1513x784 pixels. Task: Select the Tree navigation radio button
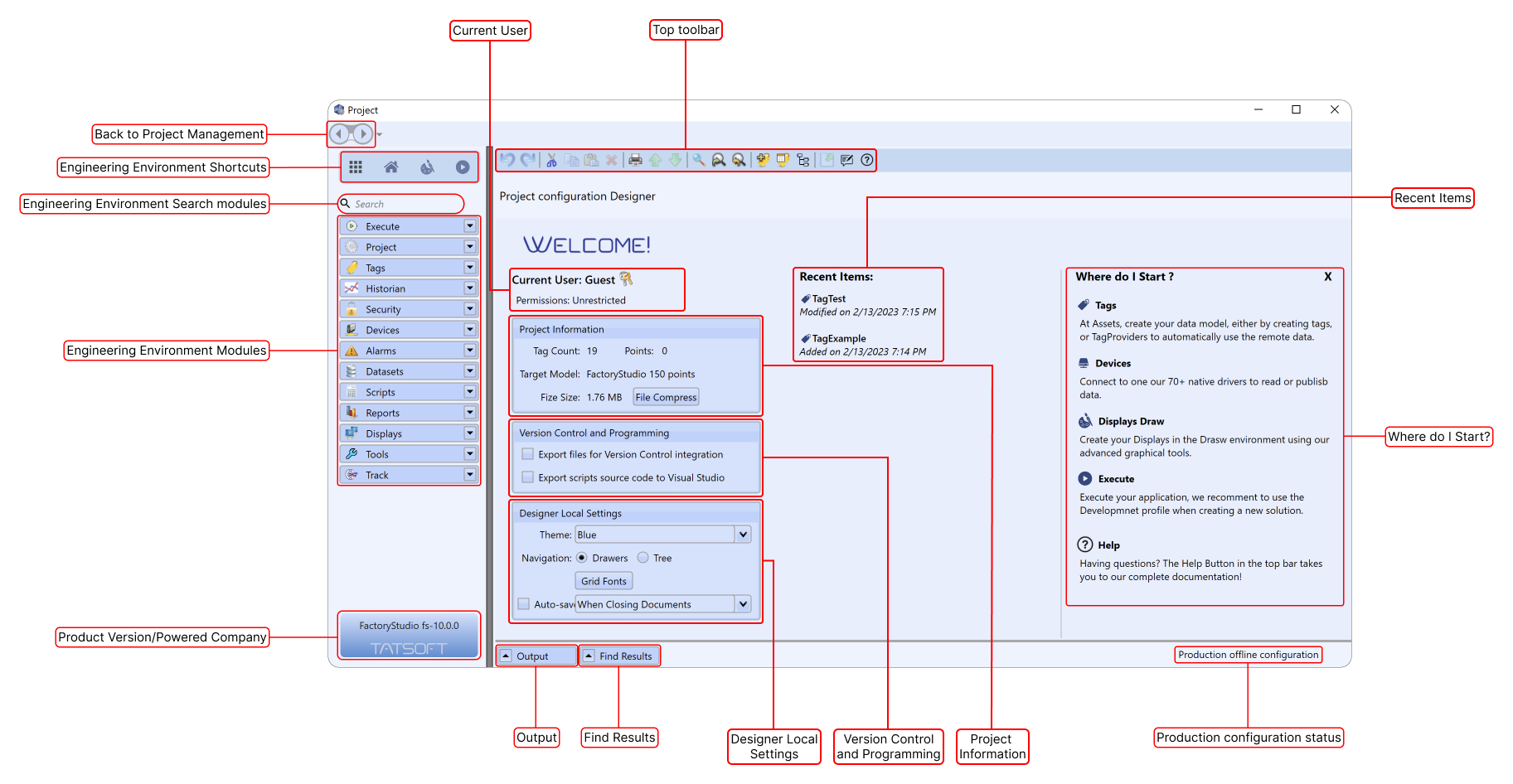click(643, 558)
